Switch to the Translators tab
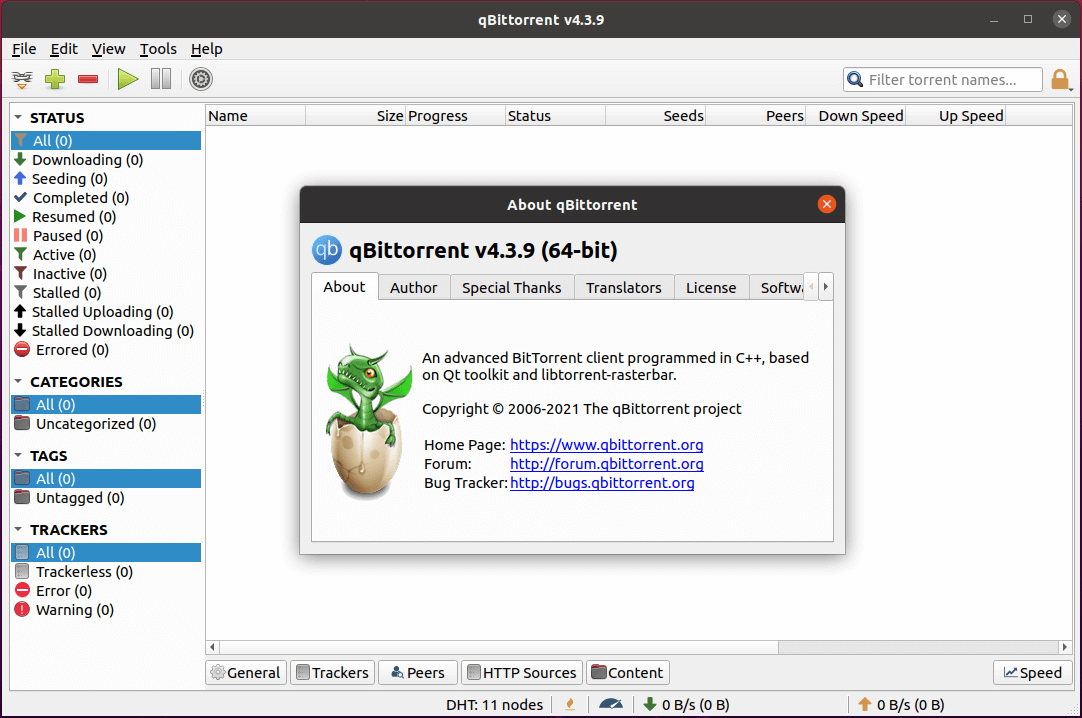Viewport: 1082px width, 718px height. (x=624, y=288)
